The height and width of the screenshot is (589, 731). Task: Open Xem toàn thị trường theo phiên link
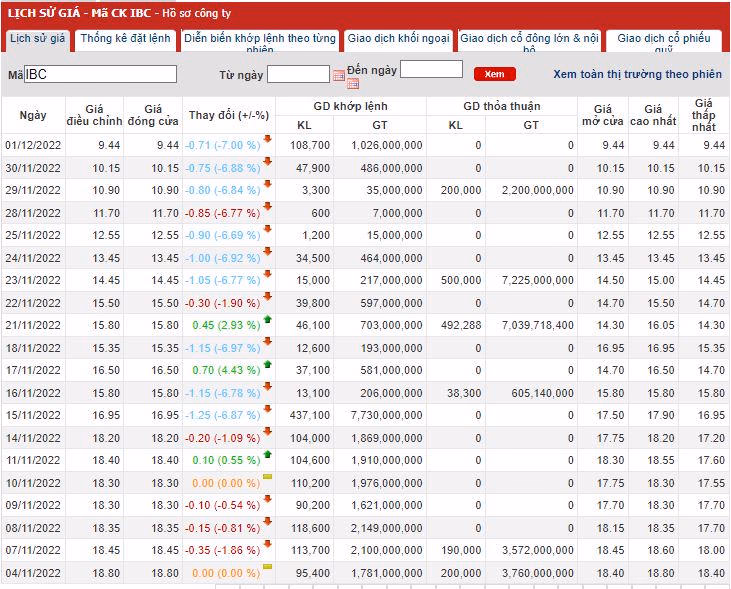coord(637,75)
